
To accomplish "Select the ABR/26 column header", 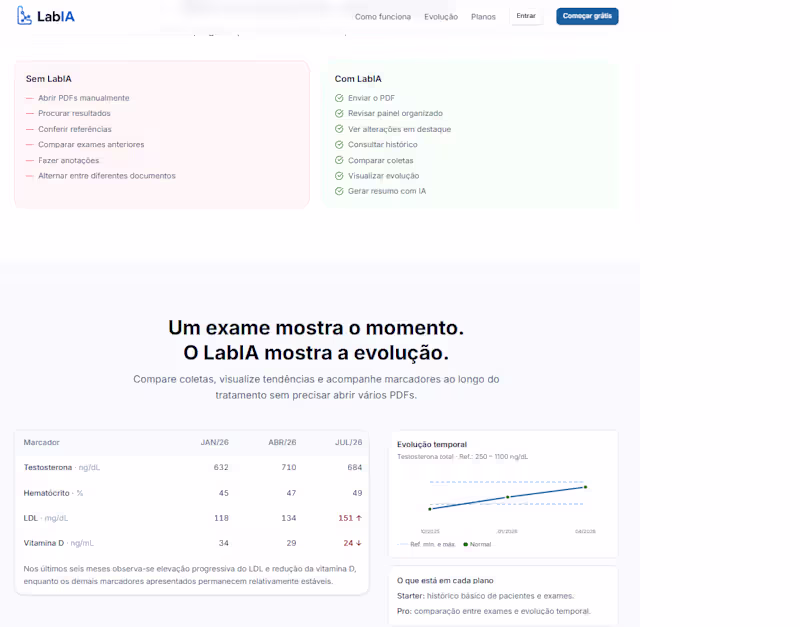I will (282, 442).
